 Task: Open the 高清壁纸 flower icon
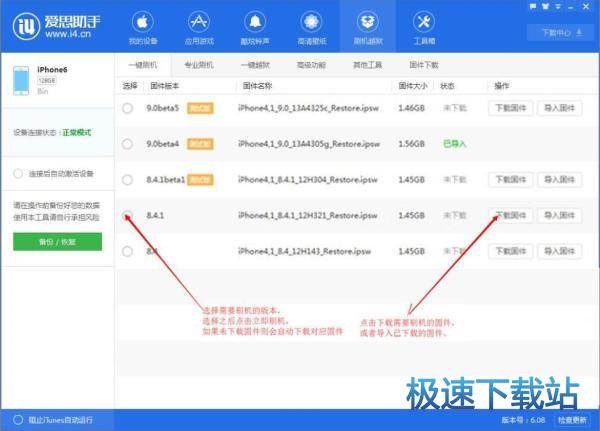(311, 22)
